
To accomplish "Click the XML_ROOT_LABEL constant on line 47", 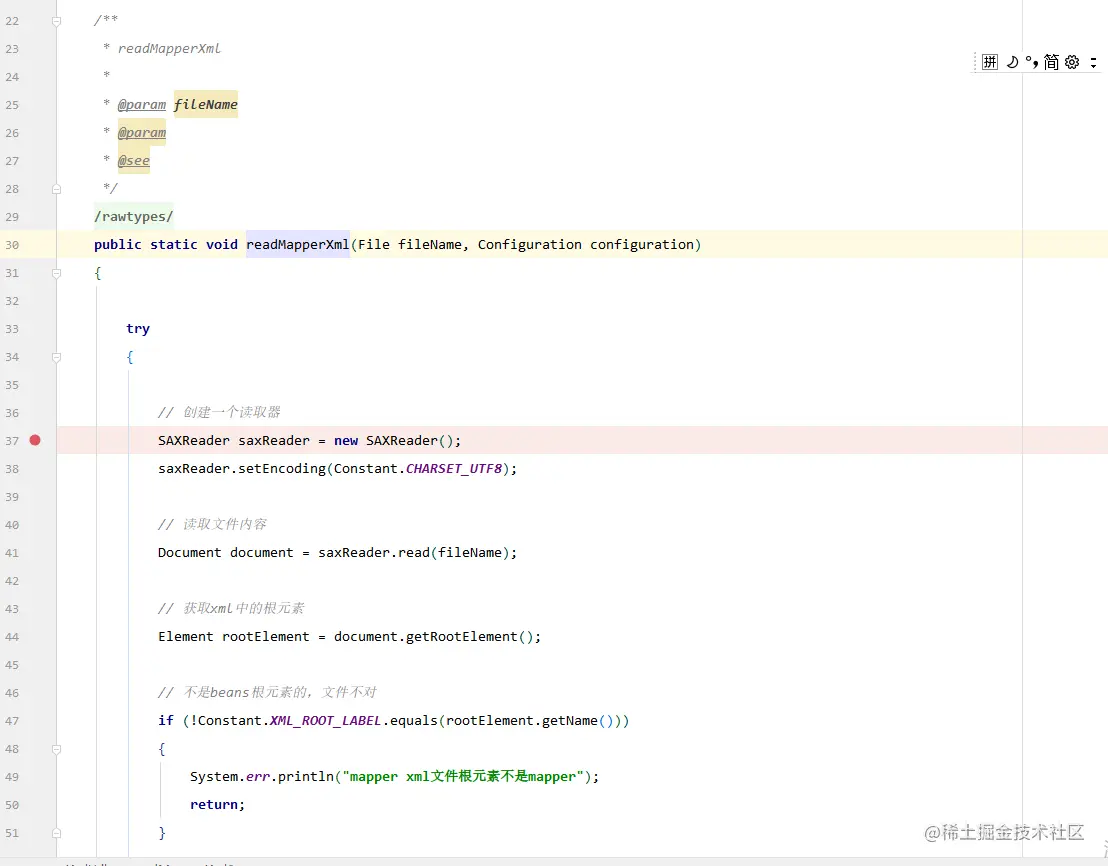I will point(326,720).
